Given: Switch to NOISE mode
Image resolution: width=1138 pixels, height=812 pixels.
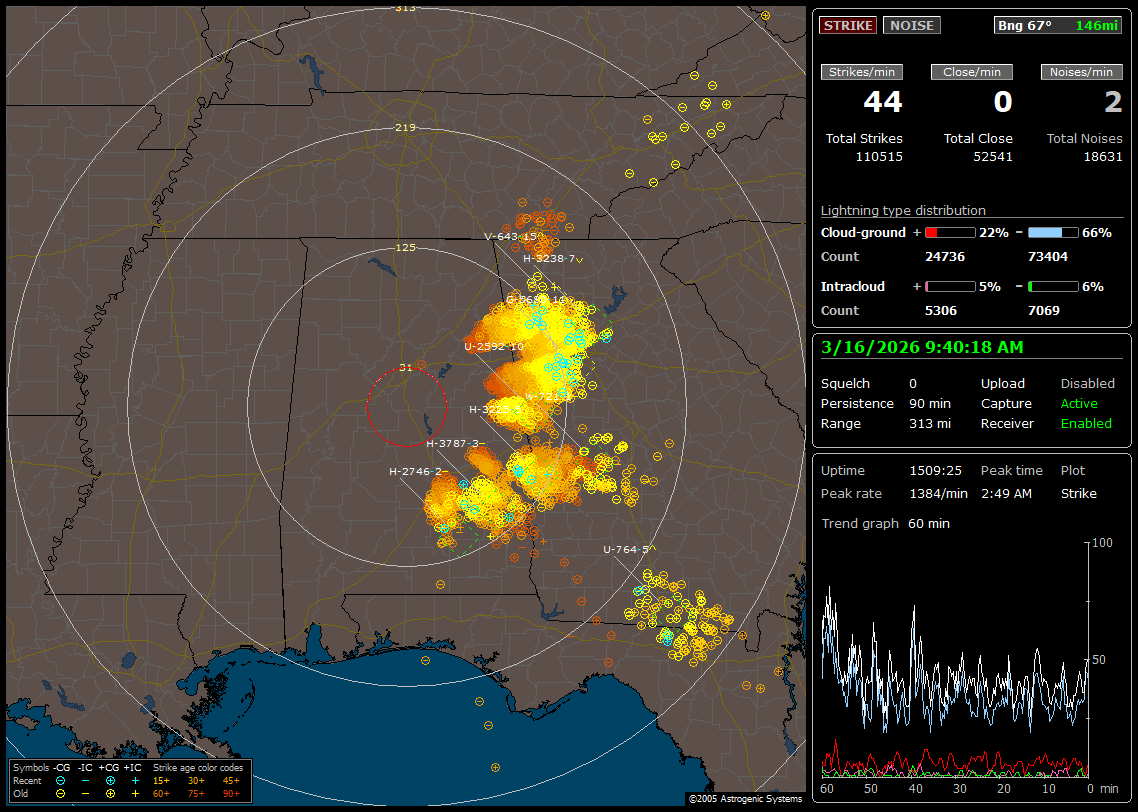Looking at the screenshot, I should tap(911, 26).
